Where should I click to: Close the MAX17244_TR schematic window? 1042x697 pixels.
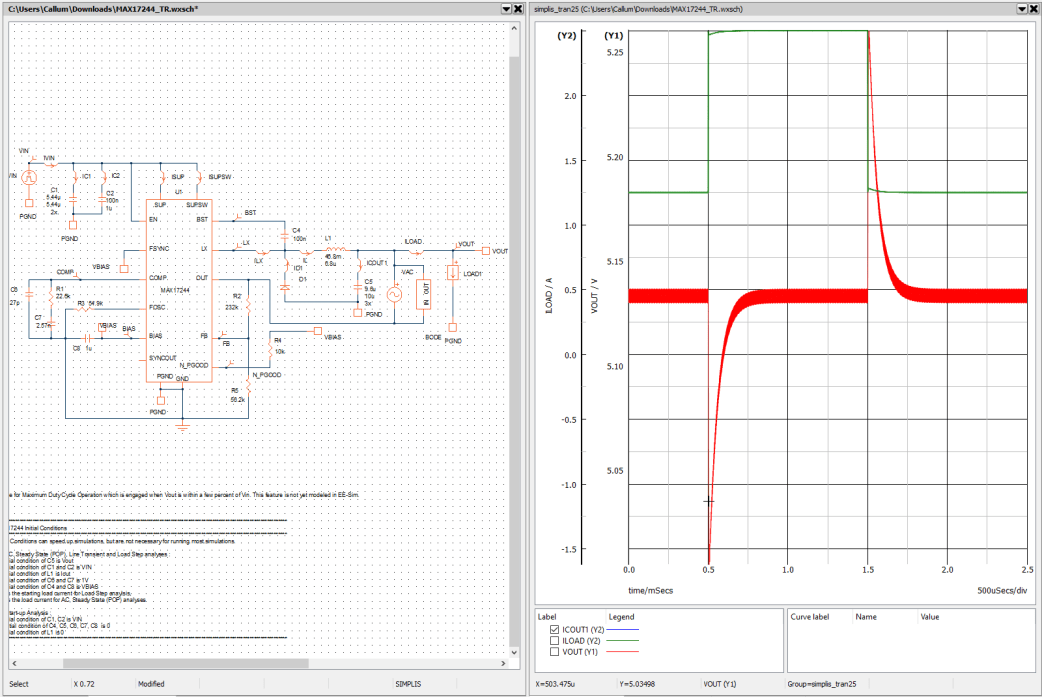tap(518, 9)
